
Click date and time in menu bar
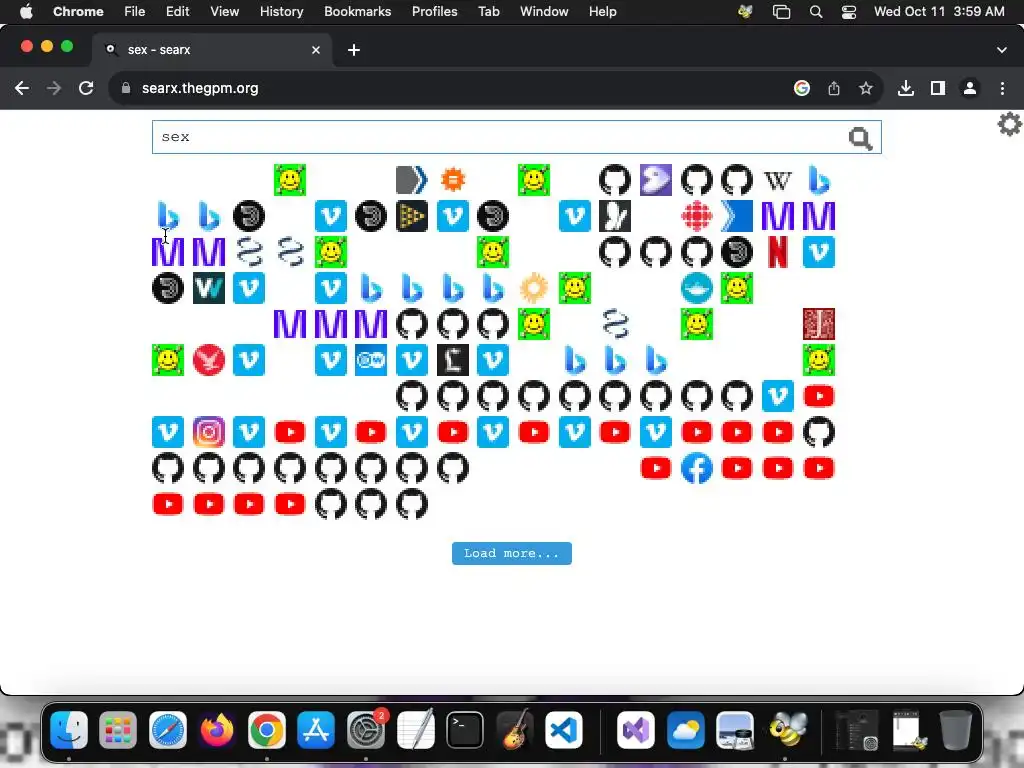[x=939, y=12]
